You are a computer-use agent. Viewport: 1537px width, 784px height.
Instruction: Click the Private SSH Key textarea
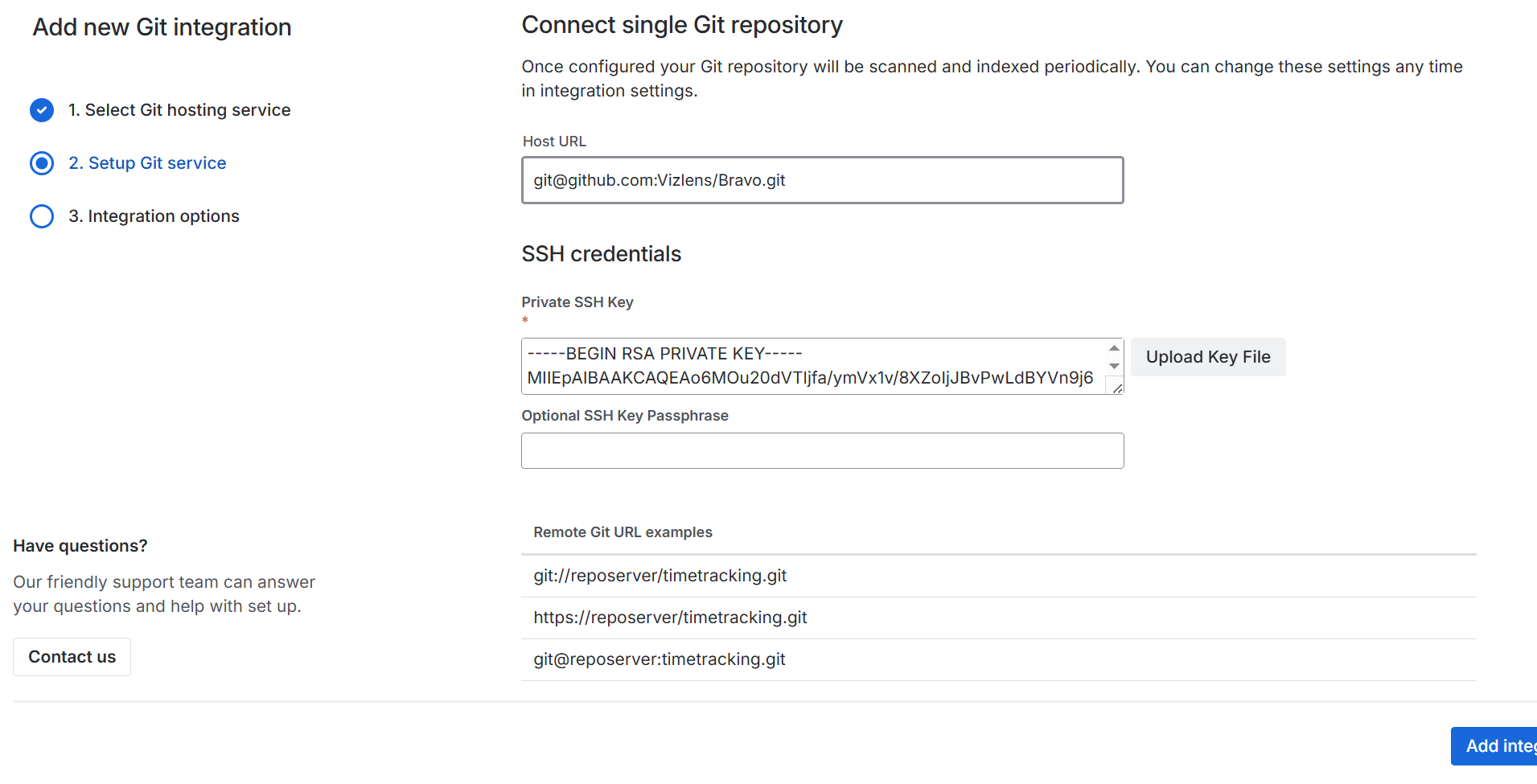point(812,366)
